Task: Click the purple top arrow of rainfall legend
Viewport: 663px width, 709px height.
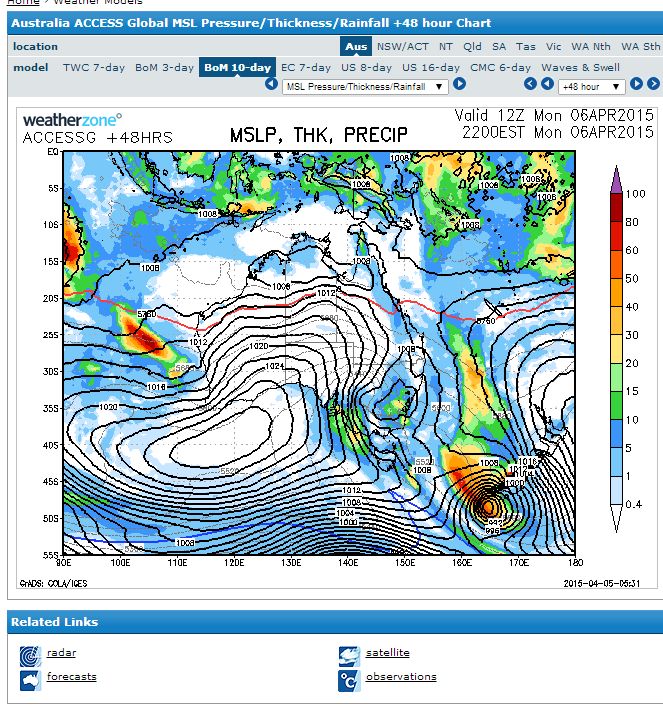Action: [x=616, y=179]
